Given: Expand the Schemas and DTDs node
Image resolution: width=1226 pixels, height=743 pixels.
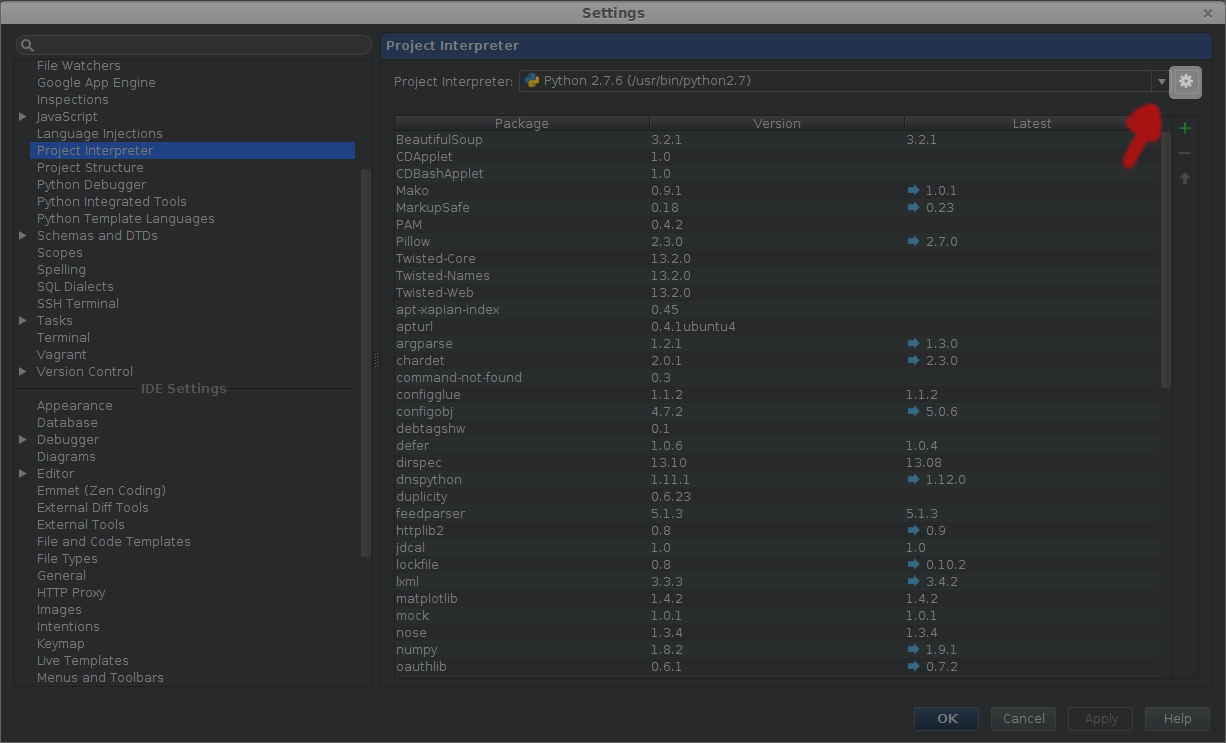Looking at the screenshot, I should pyautogui.click(x=23, y=236).
